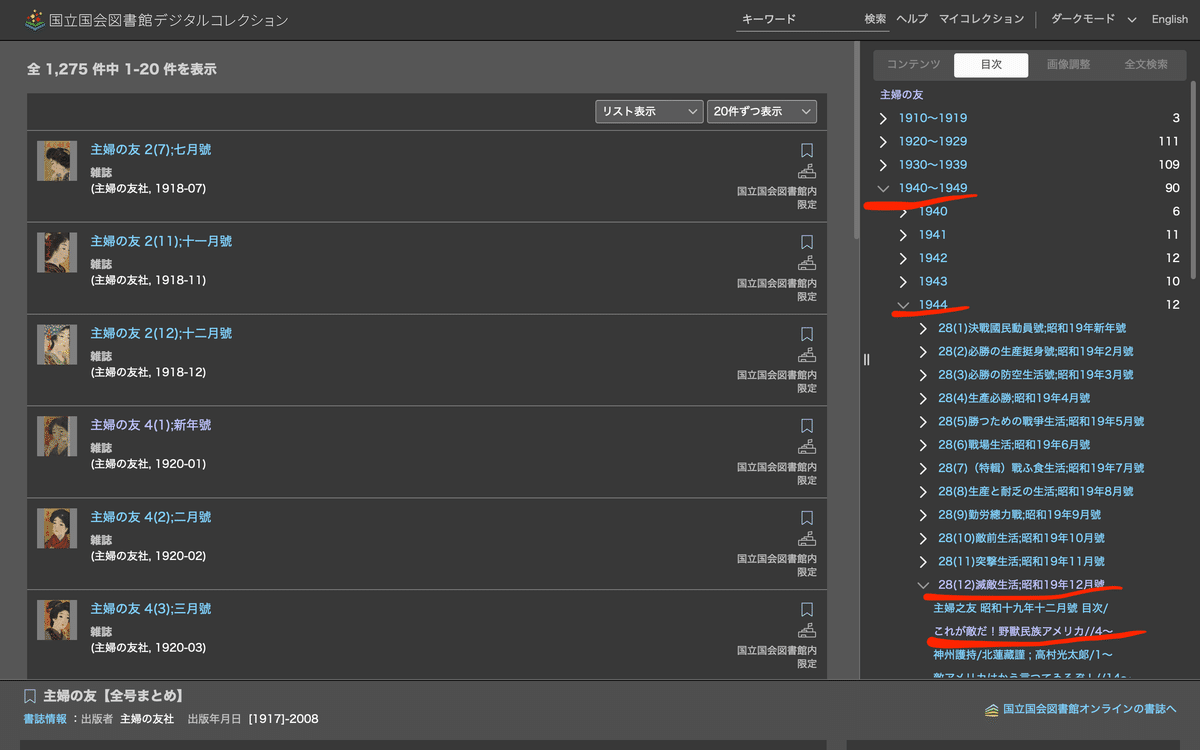Bookmark the 主婦の友 4(3);三月號 entry

[x=807, y=610]
